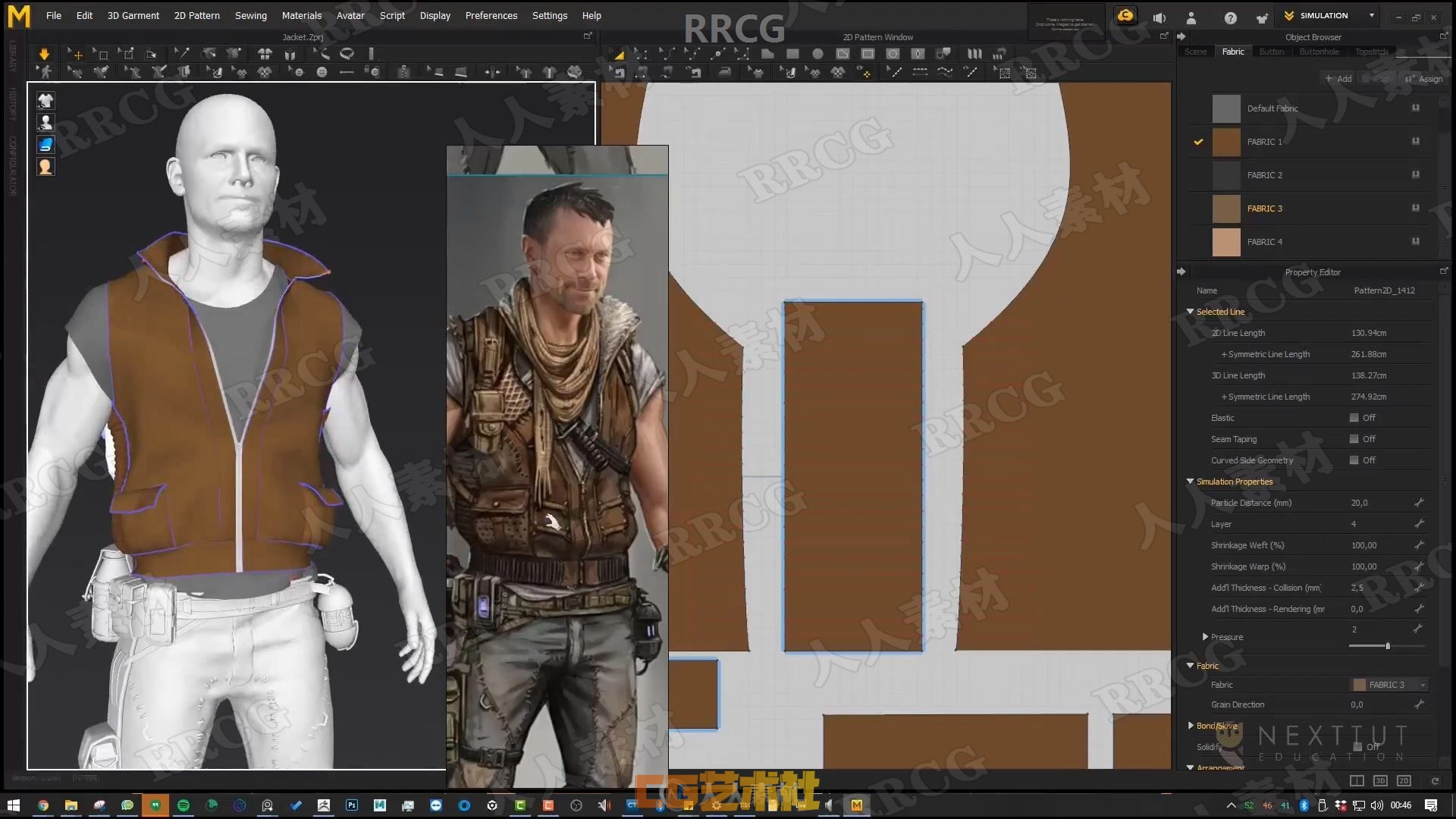Open the CONFIGURATOR side panel
This screenshot has width=1456, height=819.
[x=13, y=166]
